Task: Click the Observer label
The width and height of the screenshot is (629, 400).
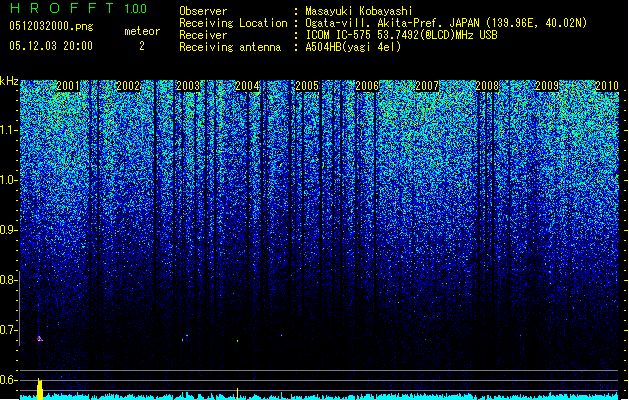Action: click(x=203, y=11)
